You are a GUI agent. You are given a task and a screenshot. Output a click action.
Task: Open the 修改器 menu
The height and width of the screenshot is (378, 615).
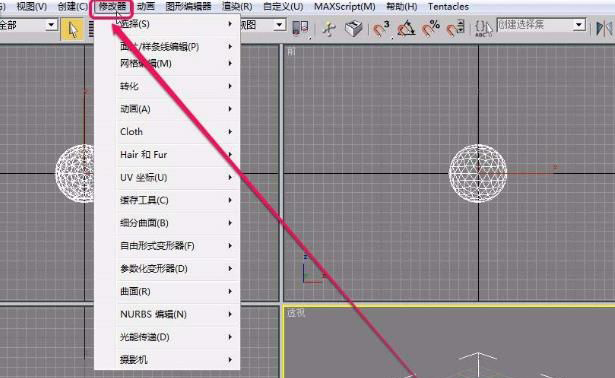tap(112, 7)
